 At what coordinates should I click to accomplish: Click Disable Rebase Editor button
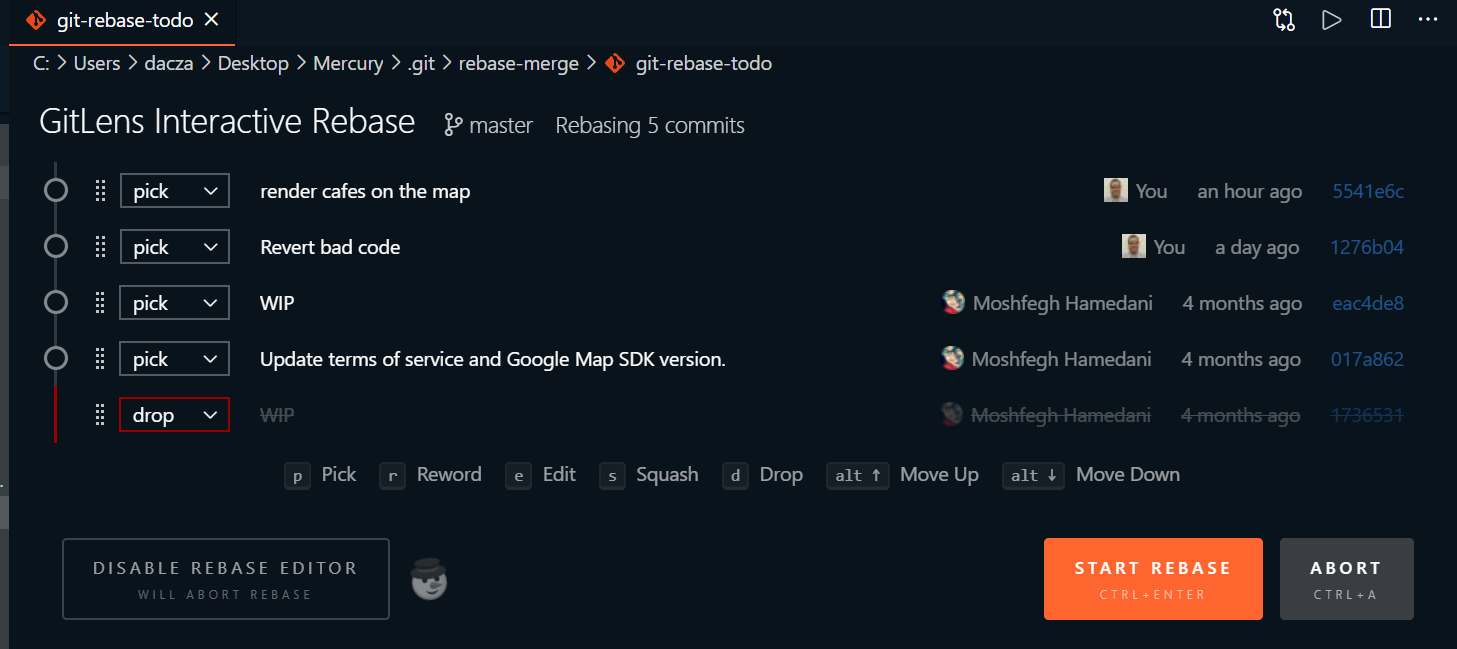click(225, 579)
